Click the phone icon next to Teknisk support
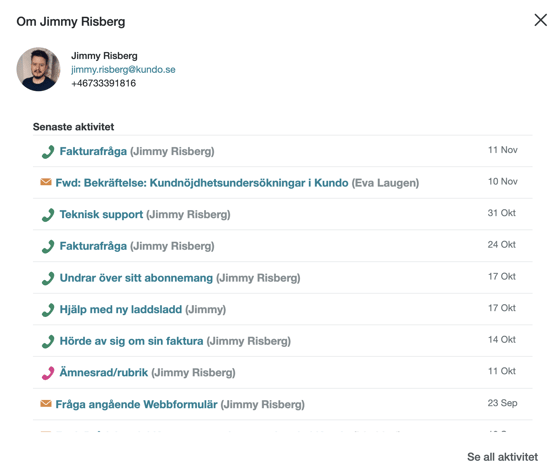This screenshot has width=560, height=472. click(x=48, y=215)
